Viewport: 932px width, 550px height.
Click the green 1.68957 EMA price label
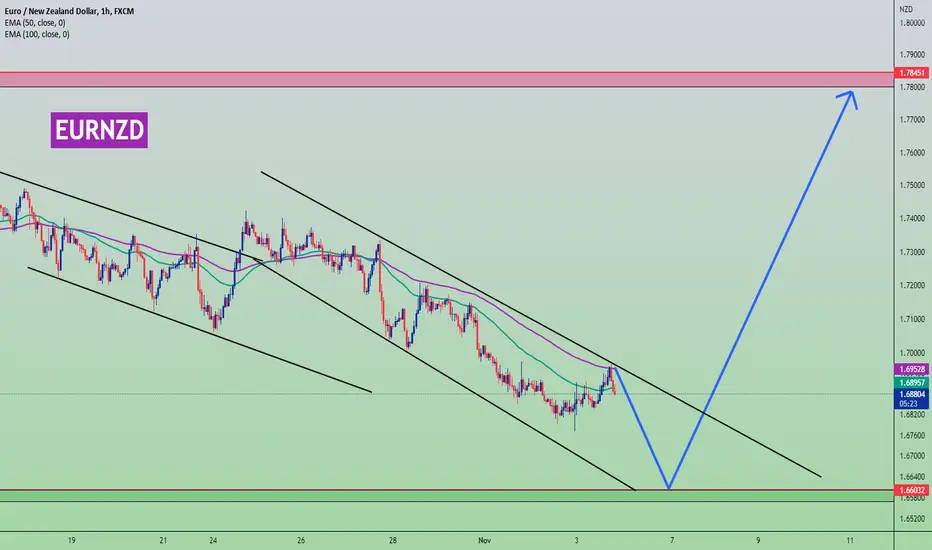pos(912,382)
